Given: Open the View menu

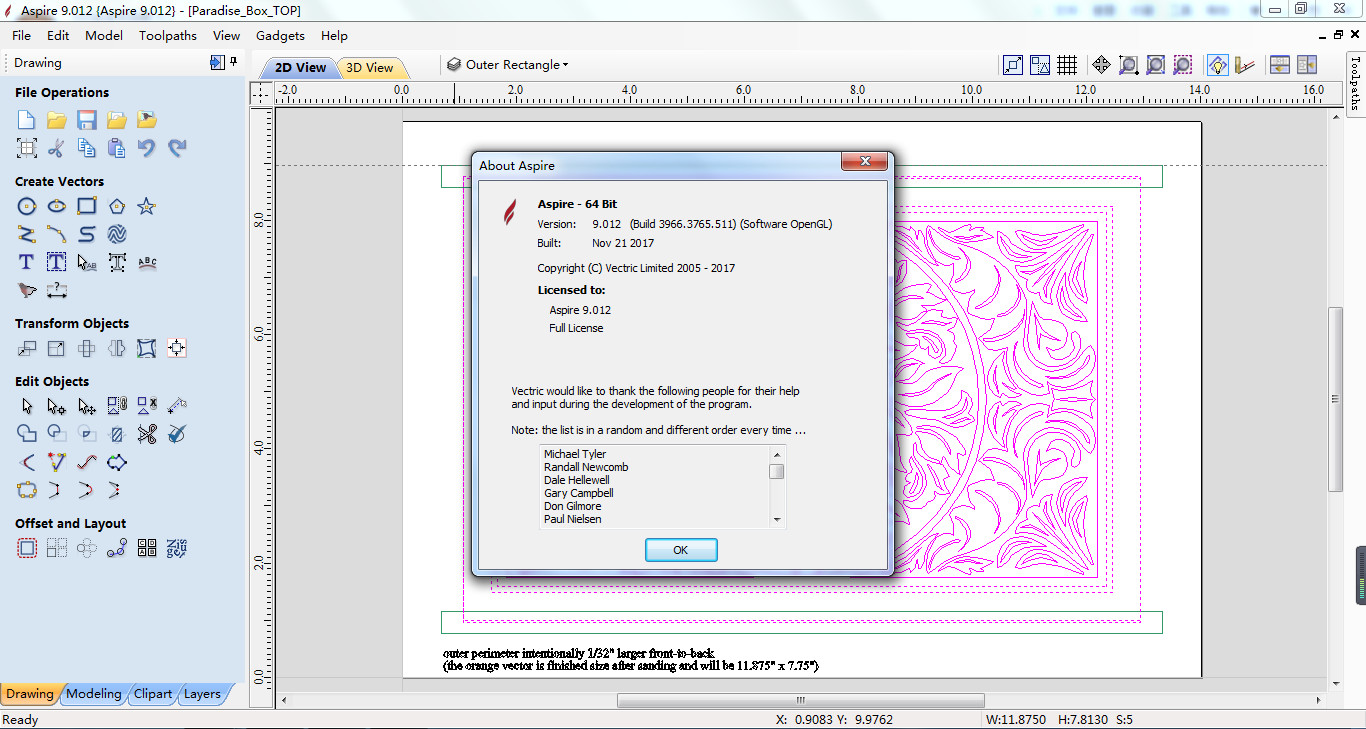Looking at the screenshot, I should pyautogui.click(x=227, y=36).
